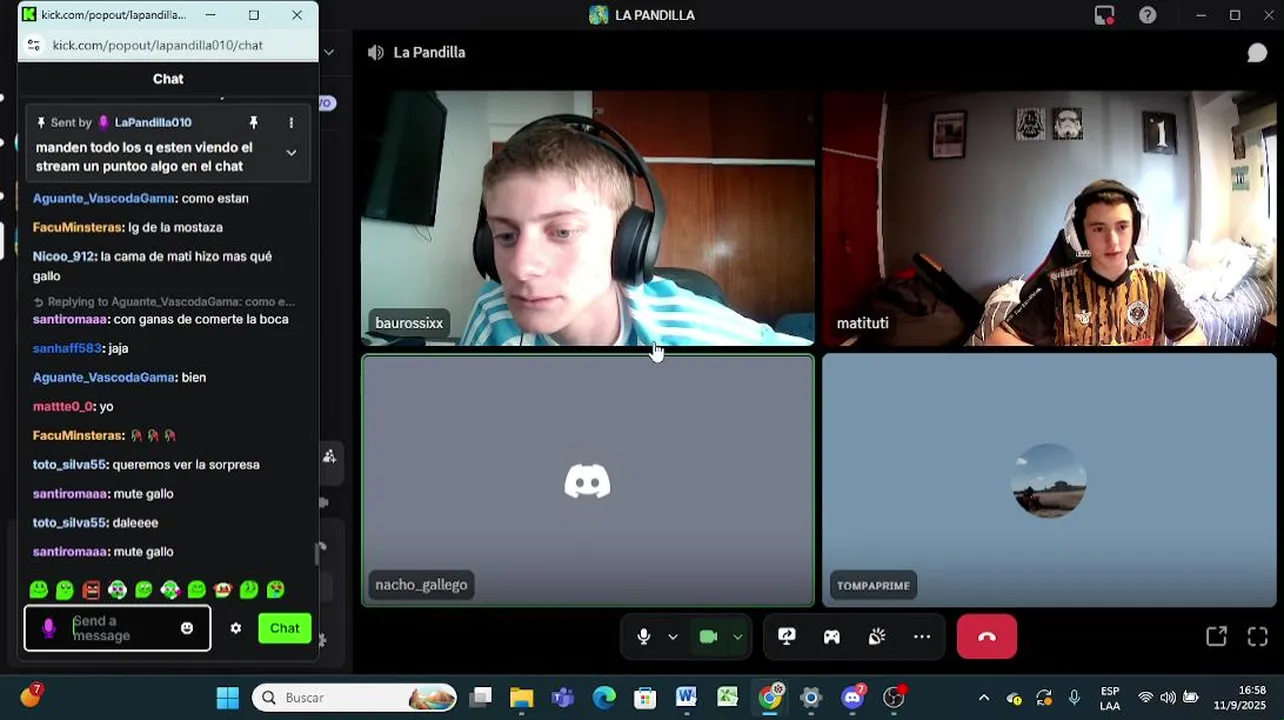Pop out the call window
Screen dimensions: 1284x720
coord(1216,637)
